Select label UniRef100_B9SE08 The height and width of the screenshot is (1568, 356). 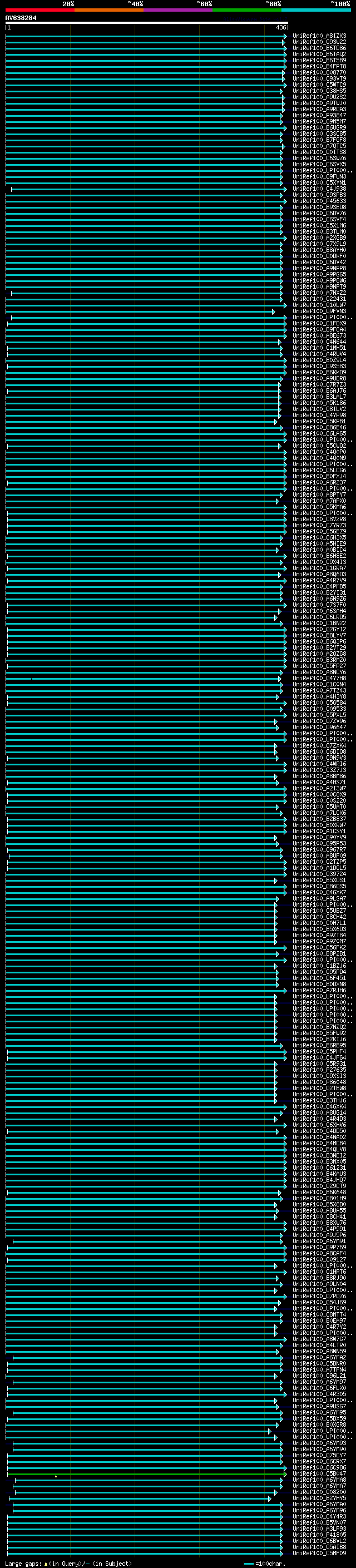point(319,207)
